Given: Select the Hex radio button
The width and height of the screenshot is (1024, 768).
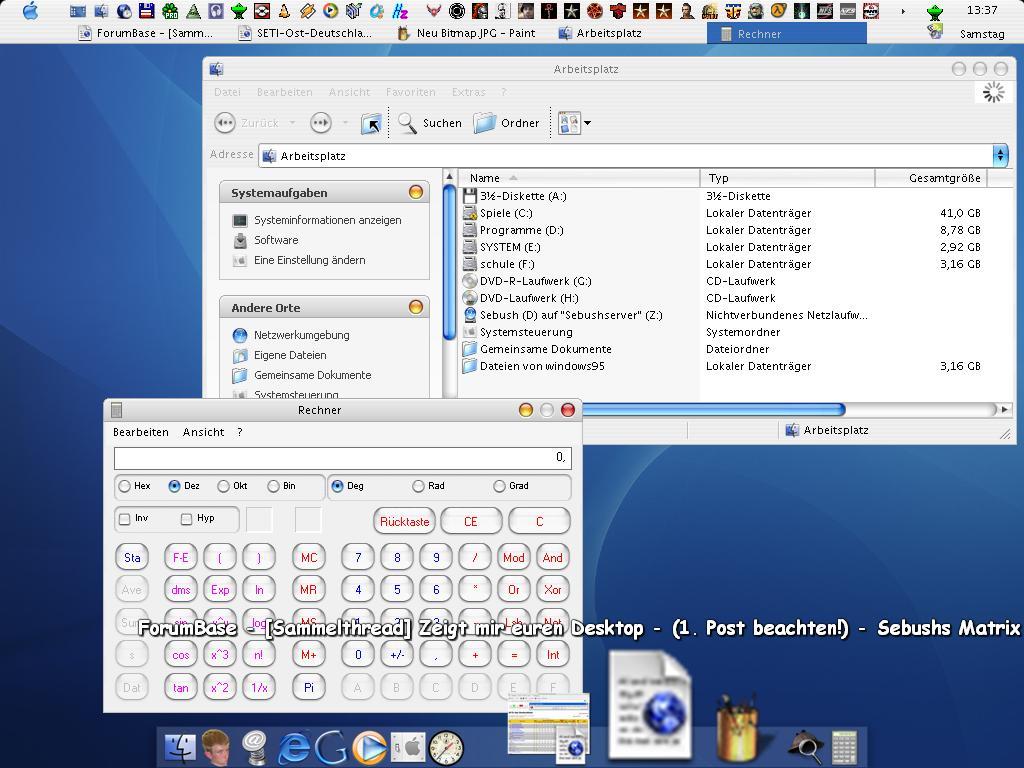Looking at the screenshot, I should point(125,486).
